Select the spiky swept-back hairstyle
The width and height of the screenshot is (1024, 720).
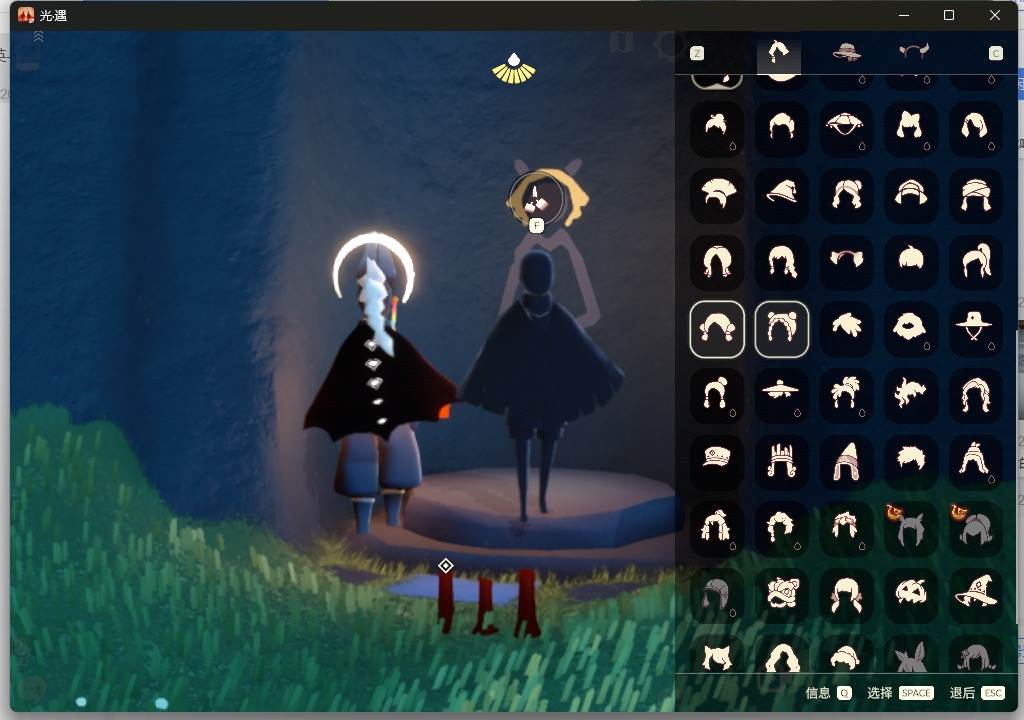tap(845, 328)
